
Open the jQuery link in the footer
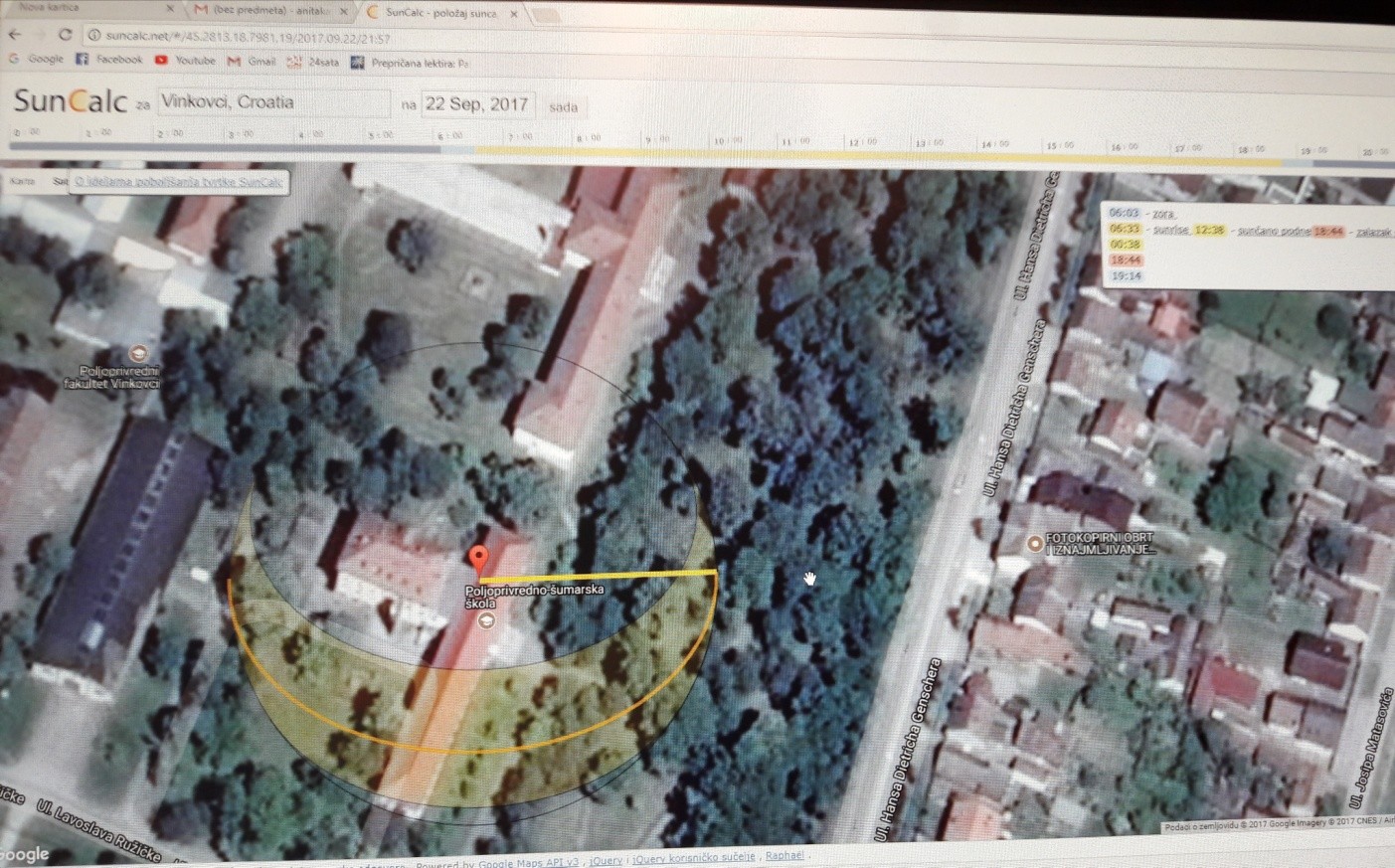point(605,862)
